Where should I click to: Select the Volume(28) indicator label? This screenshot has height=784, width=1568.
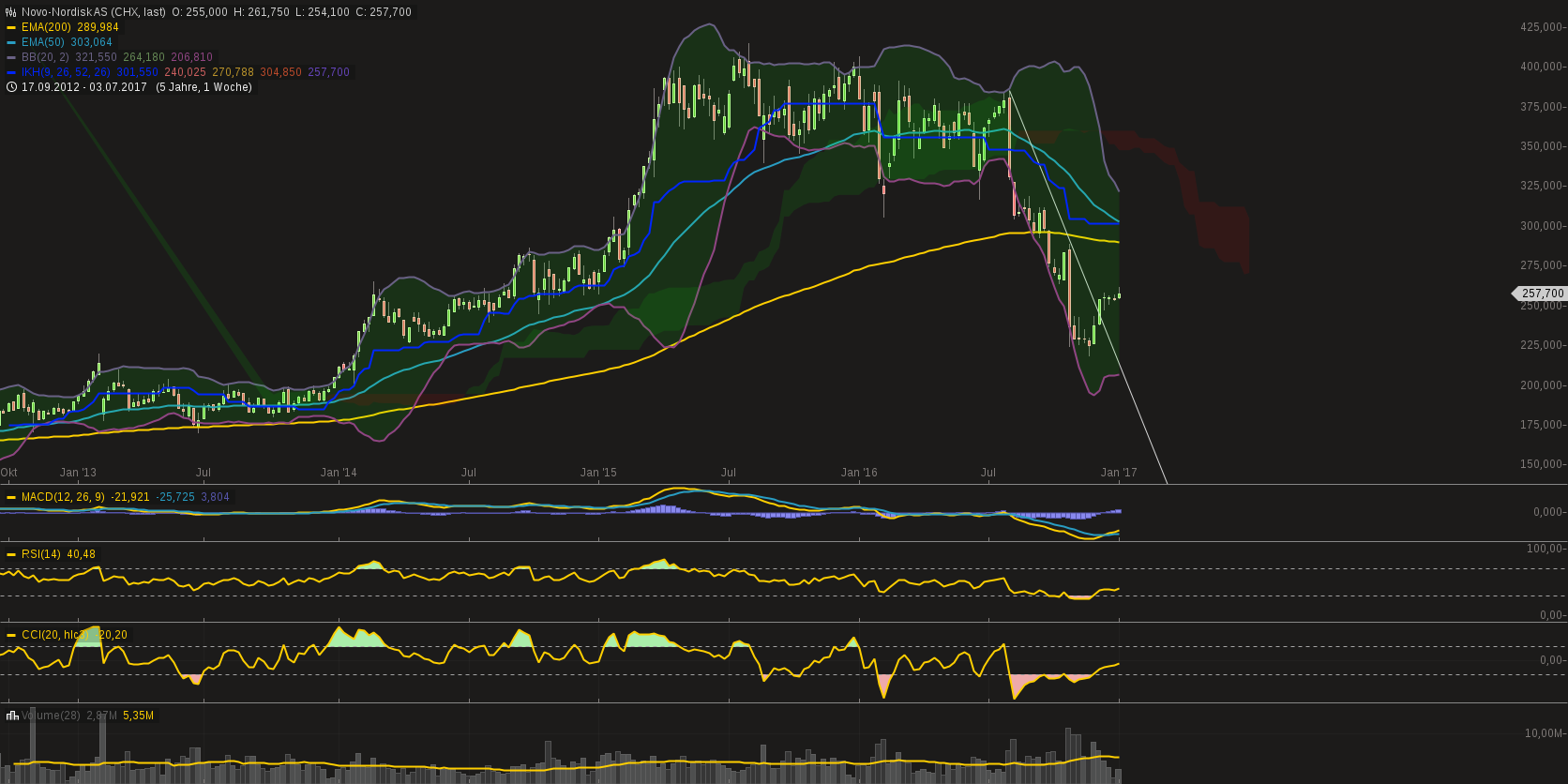point(51,716)
